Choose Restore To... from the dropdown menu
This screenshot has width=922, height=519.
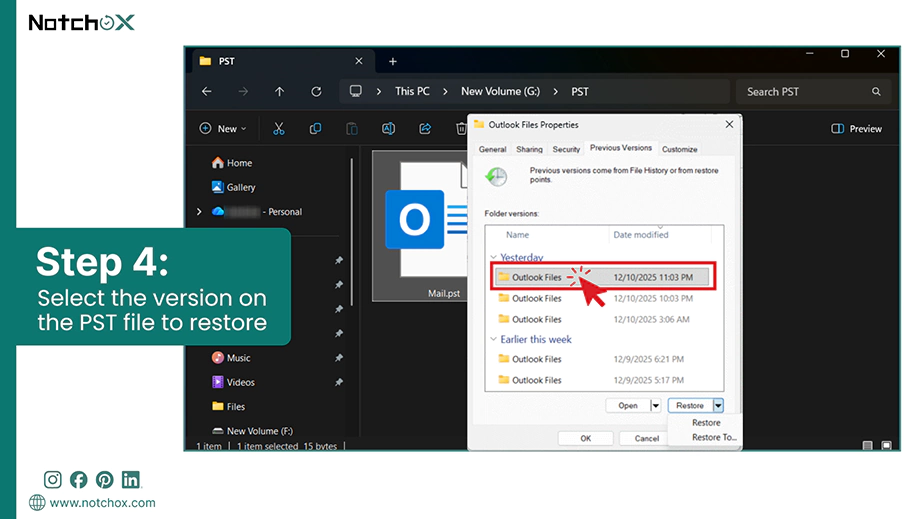pos(714,437)
